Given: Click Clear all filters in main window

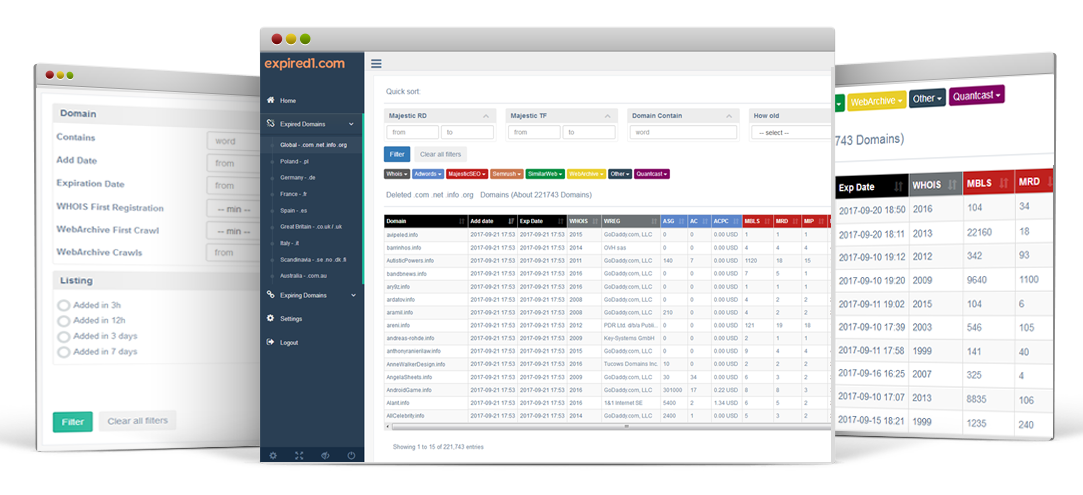Looking at the screenshot, I should point(441,154).
